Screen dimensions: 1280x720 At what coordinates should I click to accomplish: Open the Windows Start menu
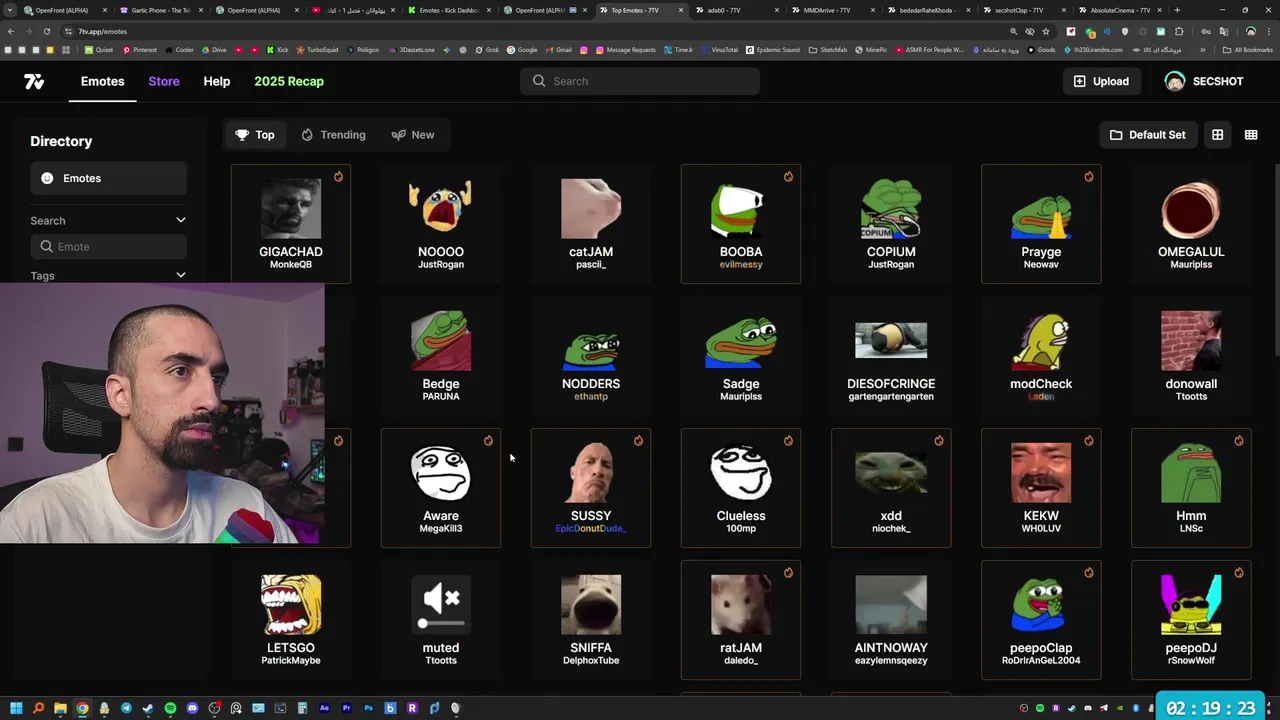coord(16,708)
